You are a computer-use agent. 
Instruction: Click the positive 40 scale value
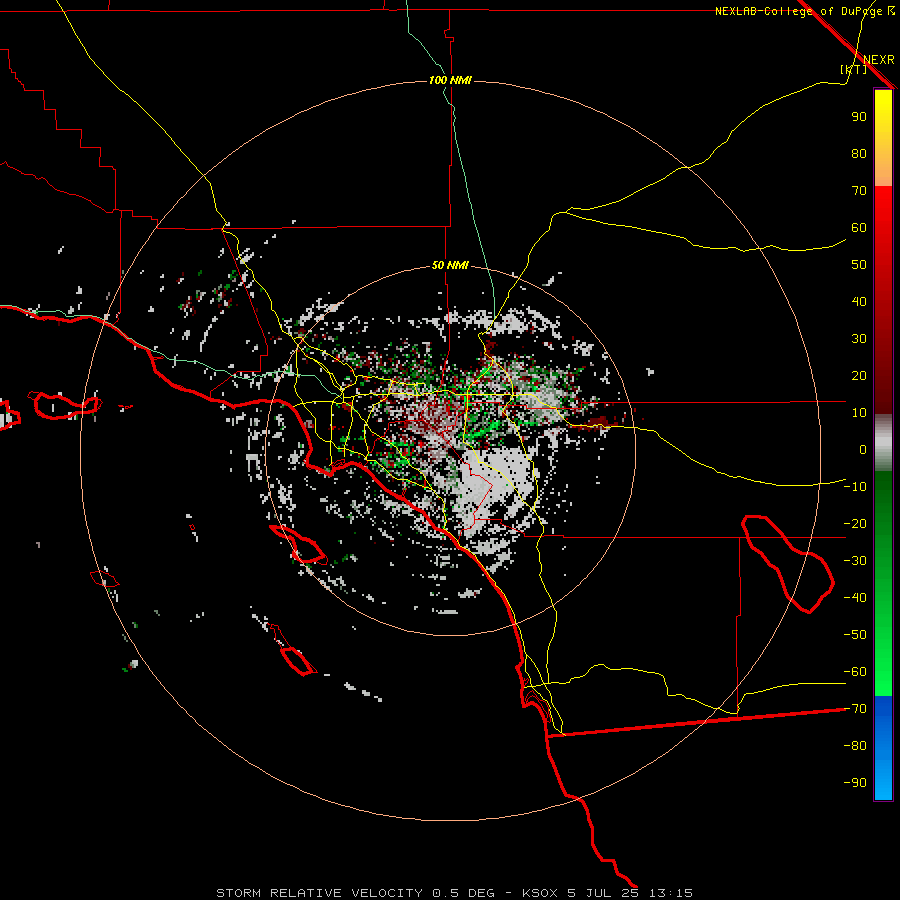pyautogui.click(x=859, y=301)
